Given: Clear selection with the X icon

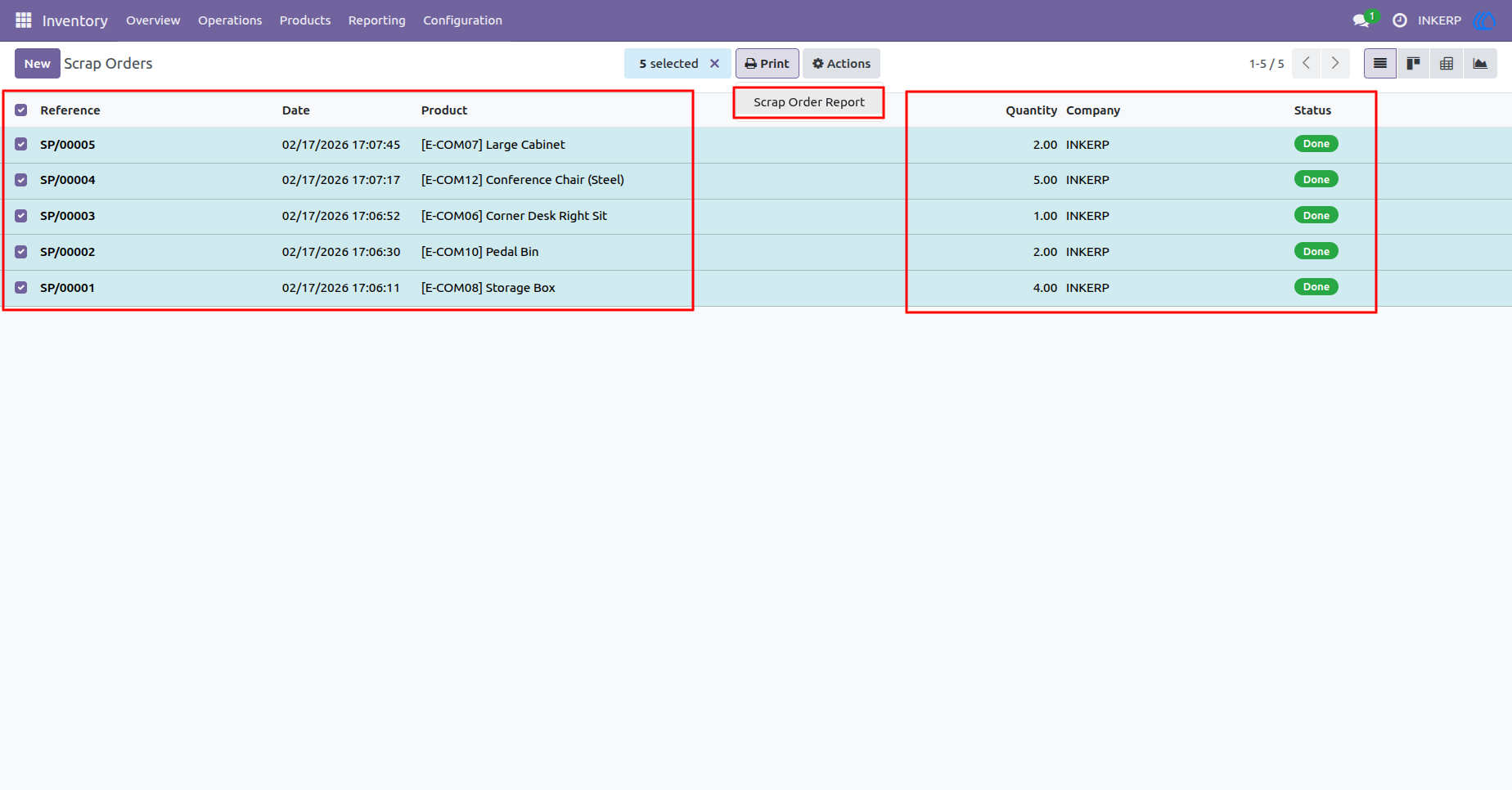Looking at the screenshot, I should (x=714, y=64).
